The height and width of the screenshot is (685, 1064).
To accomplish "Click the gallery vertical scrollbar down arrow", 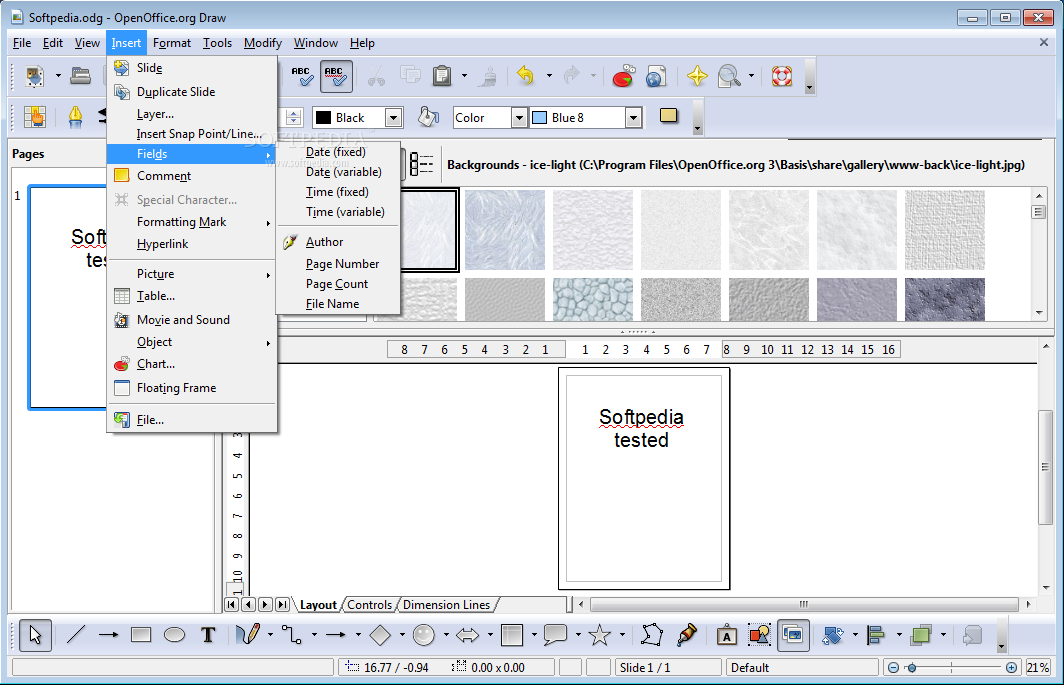I will 1039,313.
